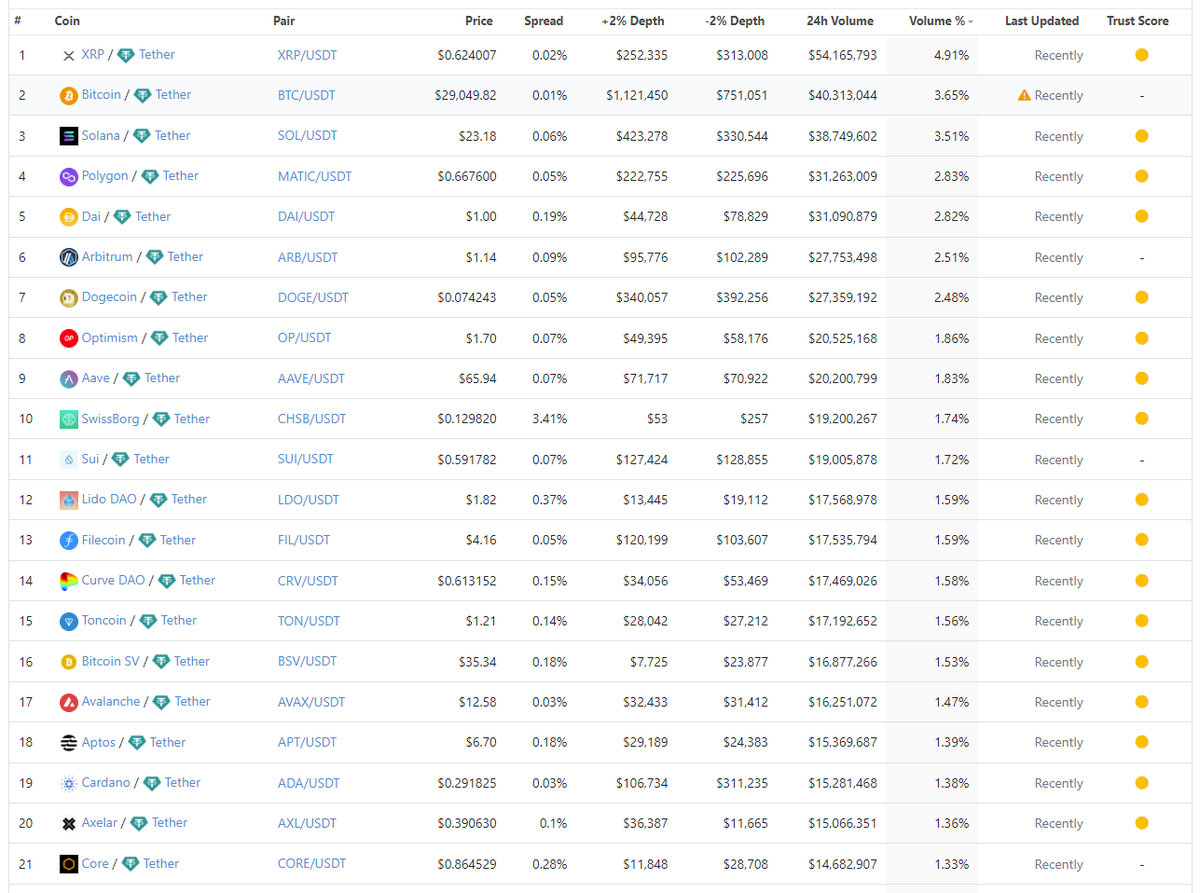Click the yellow trust score dot for XRP
This screenshot has height=893, width=1200.
click(x=1141, y=55)
